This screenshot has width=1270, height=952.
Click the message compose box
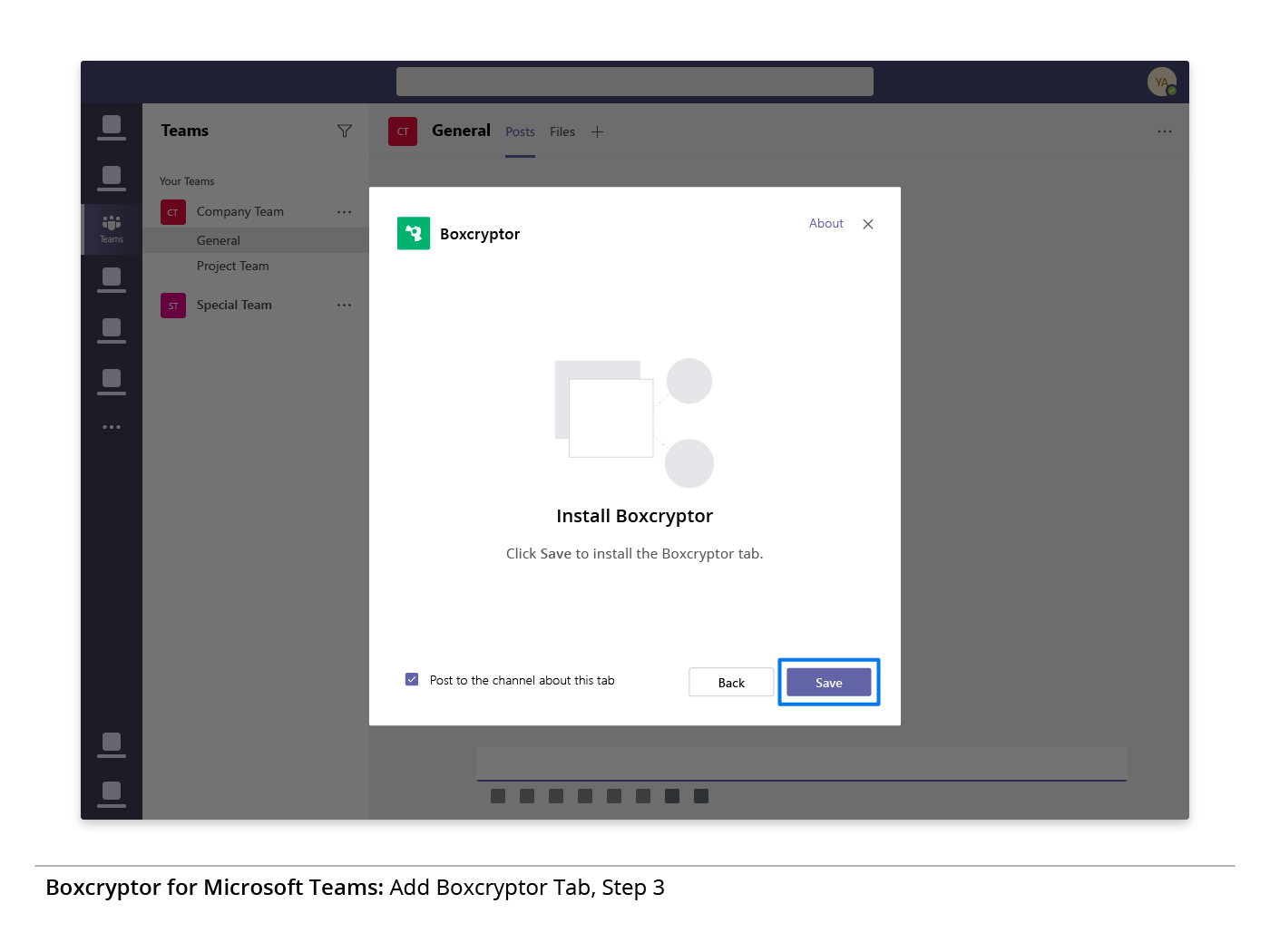802,764
